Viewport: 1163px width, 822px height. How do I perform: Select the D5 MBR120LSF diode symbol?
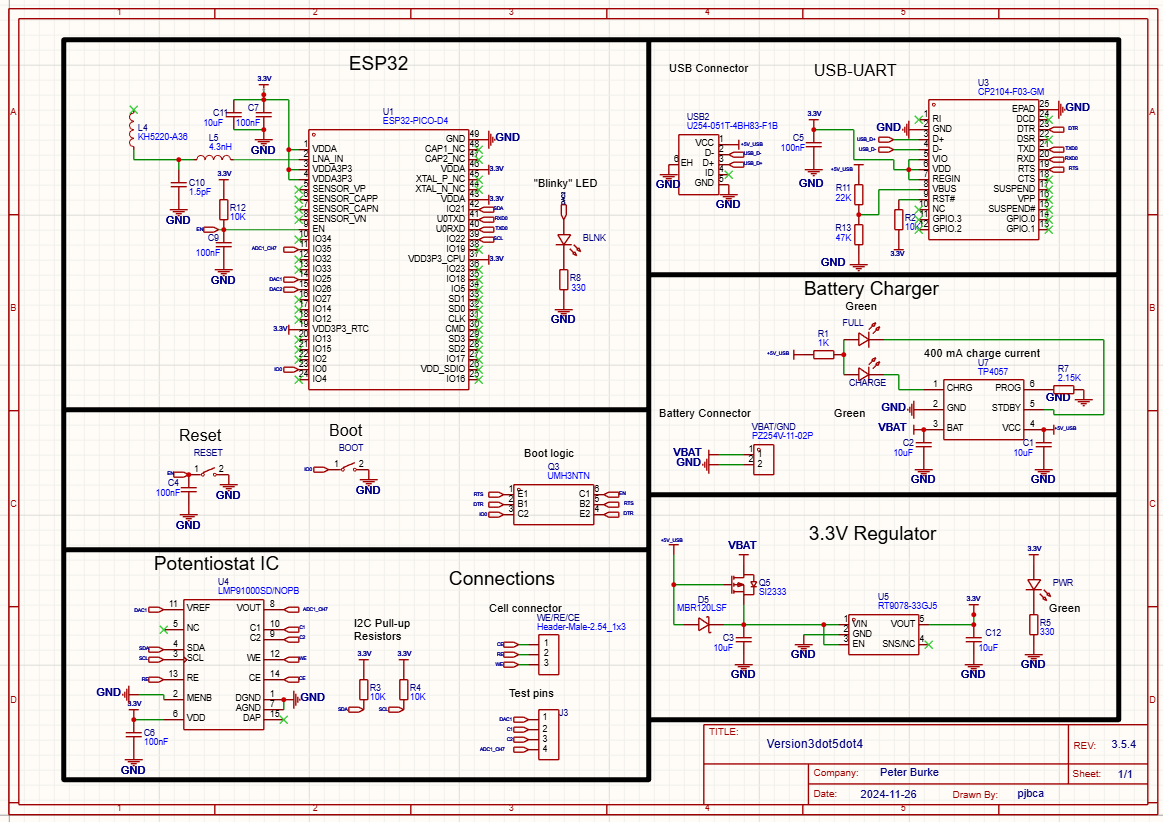[x=704, y=625]
